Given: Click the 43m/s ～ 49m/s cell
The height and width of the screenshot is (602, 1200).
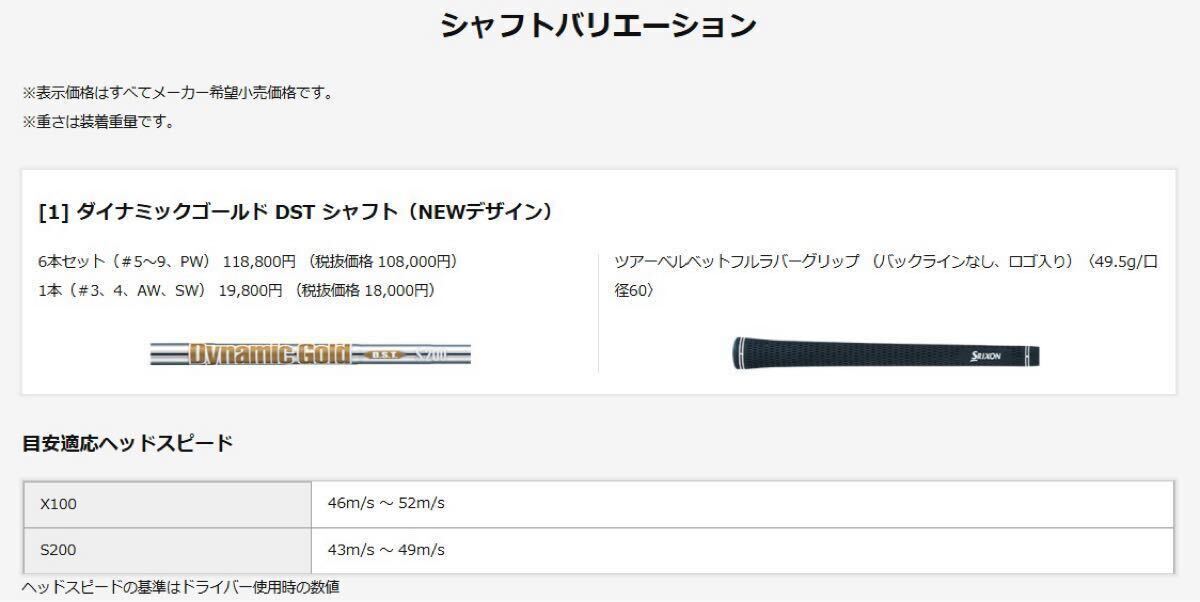Looking at the screenshot, I should coord(743,550).
